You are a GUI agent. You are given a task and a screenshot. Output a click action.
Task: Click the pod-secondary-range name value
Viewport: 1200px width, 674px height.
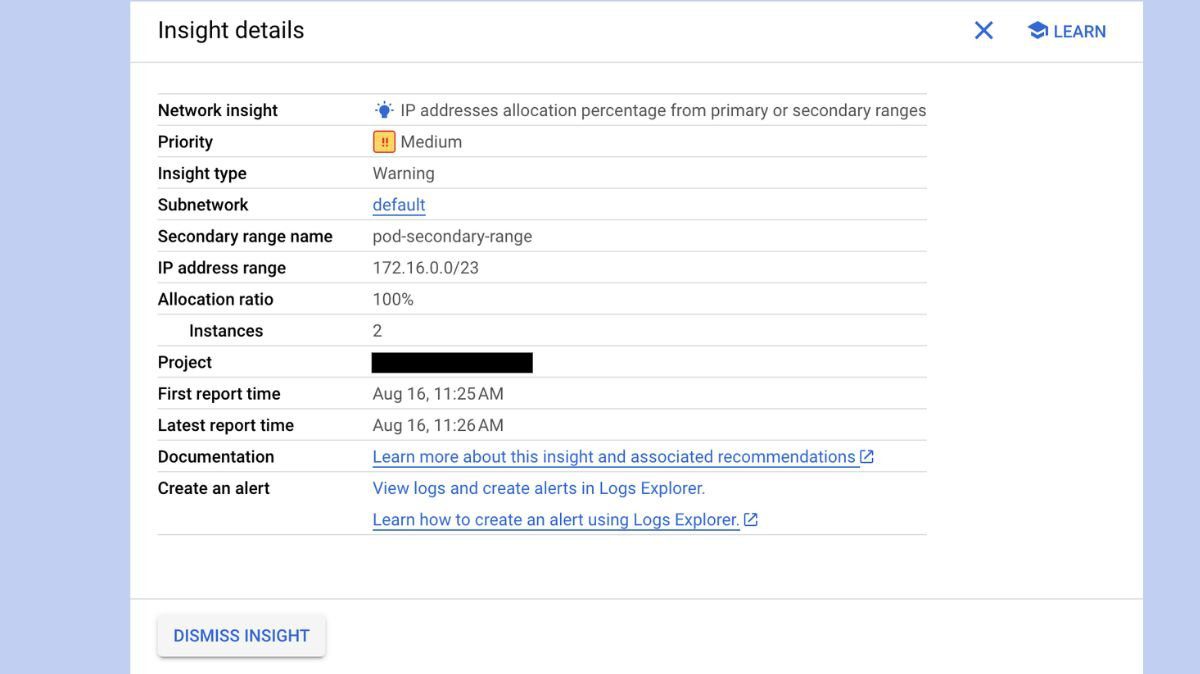(x=452, y=237)
